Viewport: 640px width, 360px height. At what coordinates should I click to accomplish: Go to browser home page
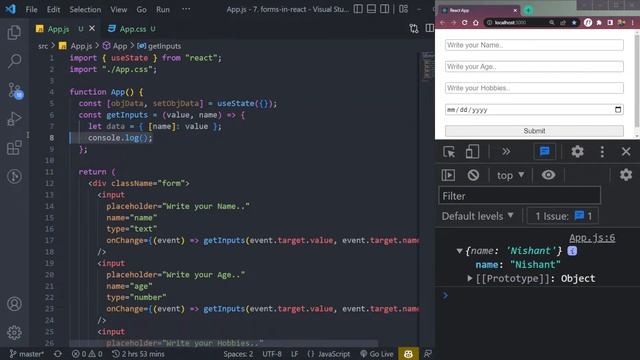coord(476,22)
